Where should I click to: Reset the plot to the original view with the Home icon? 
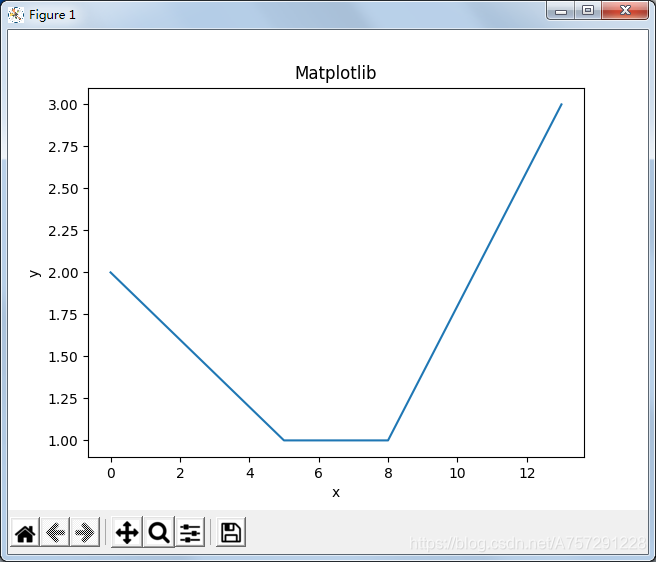(x=25, y=532)
